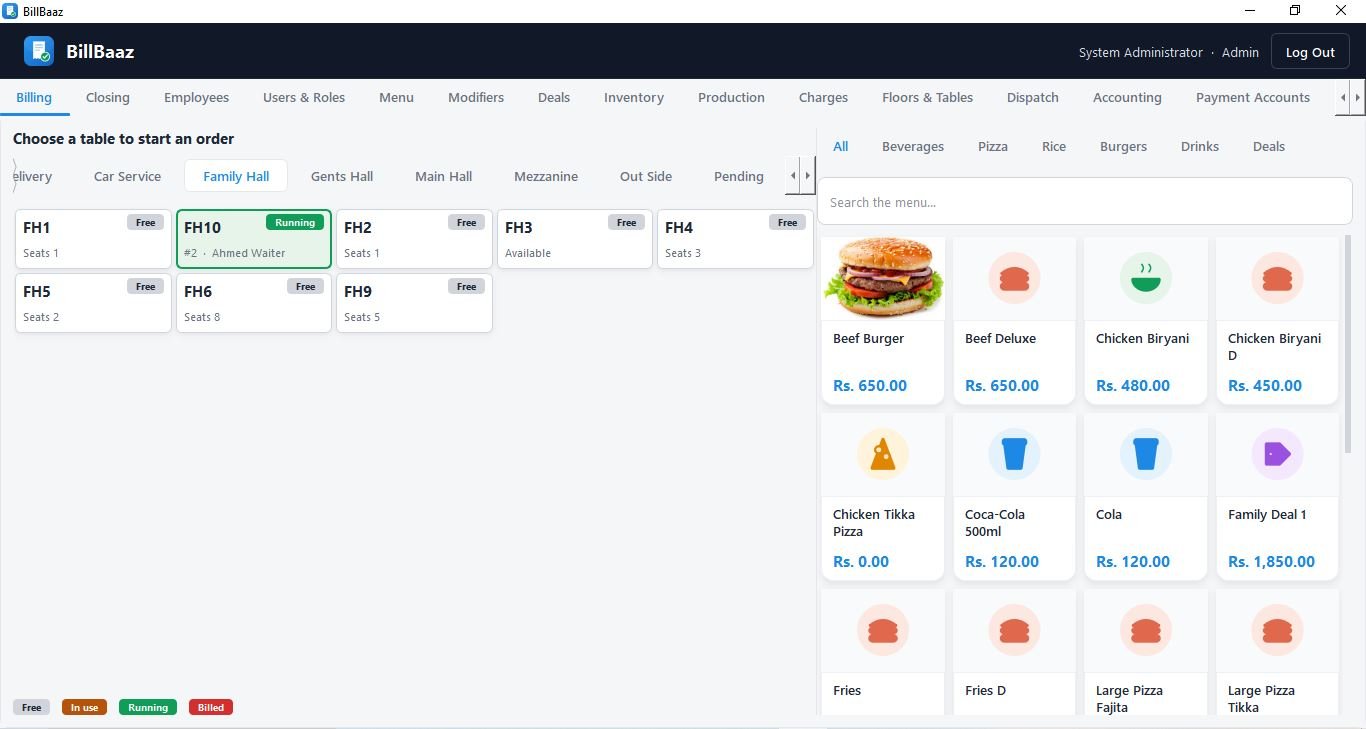Open the Payment Accounts tab
The width and height of the screenshot is (1366, 729).
pyautogui.click(x=1253, y=97)
